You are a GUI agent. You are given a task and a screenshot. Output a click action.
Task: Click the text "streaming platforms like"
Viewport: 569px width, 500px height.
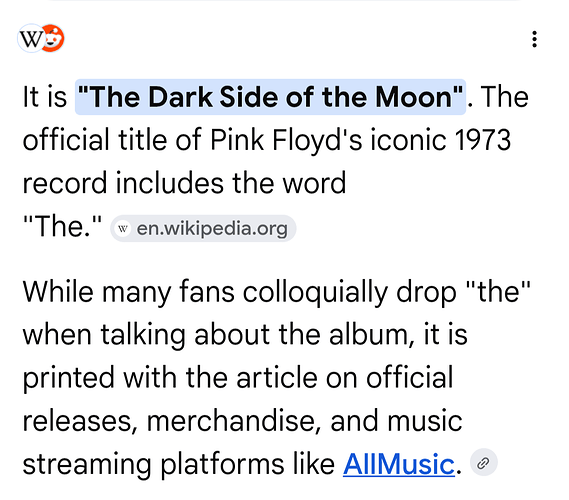pyautogui.click(x=179, y=465)
